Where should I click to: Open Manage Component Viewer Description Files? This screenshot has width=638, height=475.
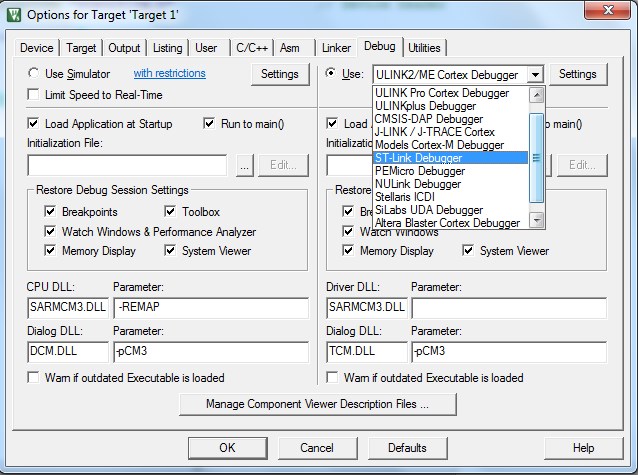(x=318, y=404)
